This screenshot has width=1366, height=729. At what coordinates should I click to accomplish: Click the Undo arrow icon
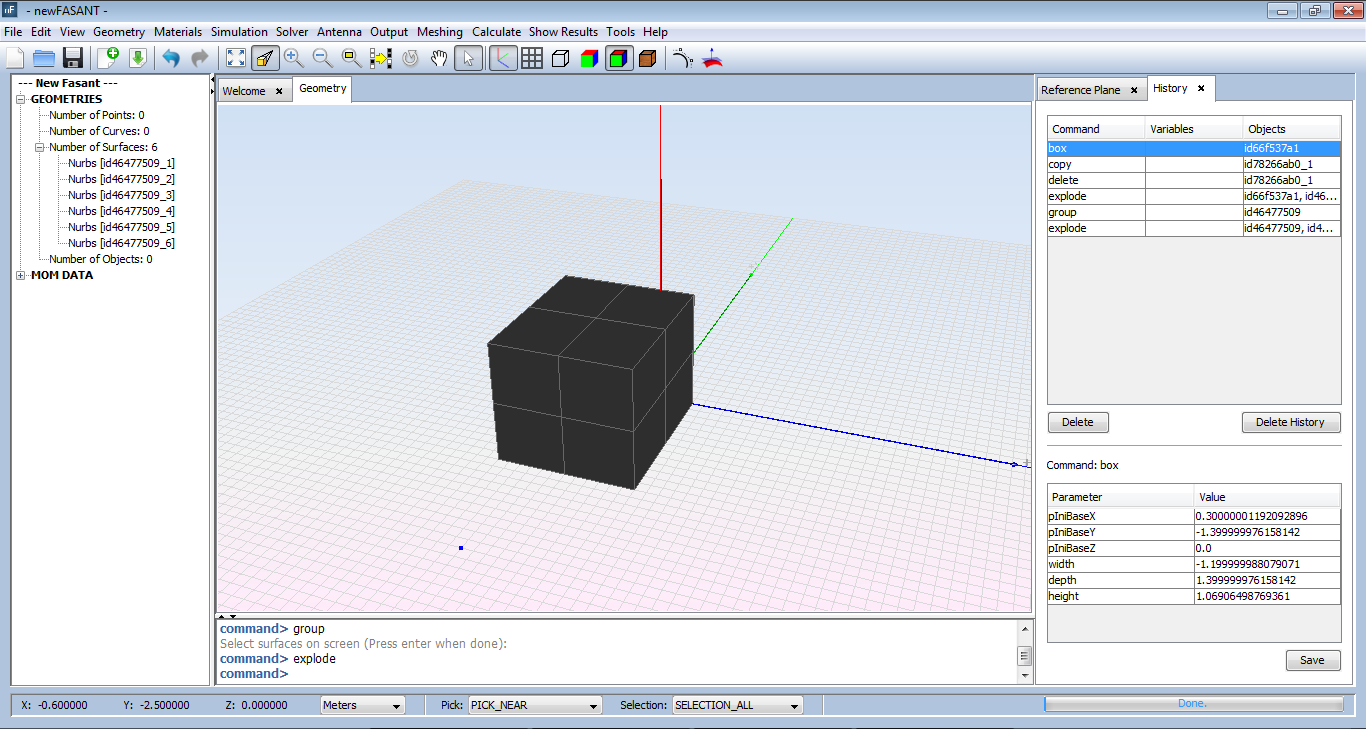[x=171, y=58]
